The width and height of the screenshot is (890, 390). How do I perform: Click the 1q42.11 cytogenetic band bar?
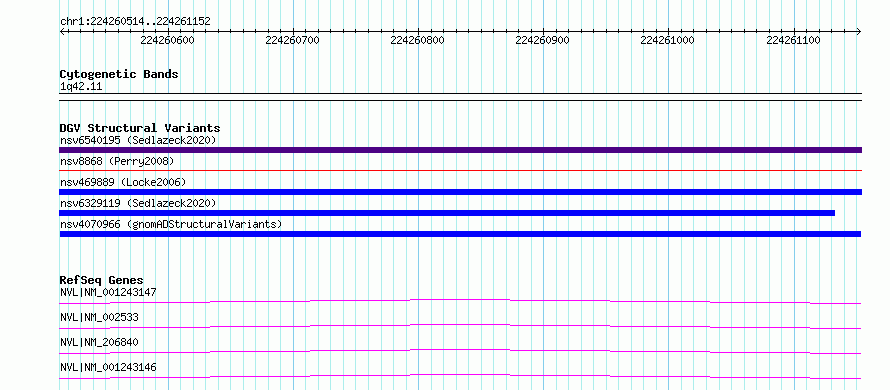pos(460,97)
